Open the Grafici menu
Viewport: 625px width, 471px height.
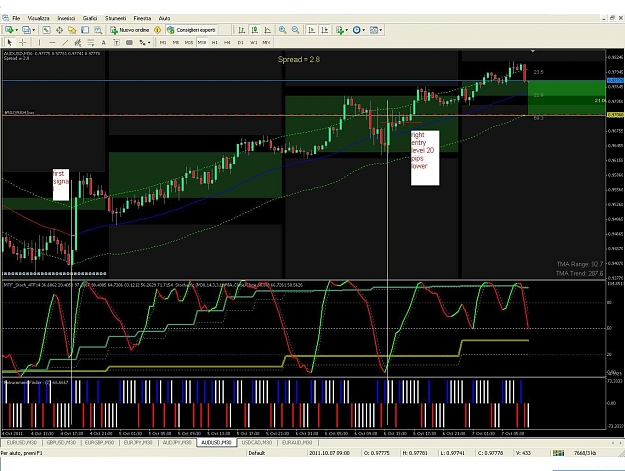click(90, 18)
